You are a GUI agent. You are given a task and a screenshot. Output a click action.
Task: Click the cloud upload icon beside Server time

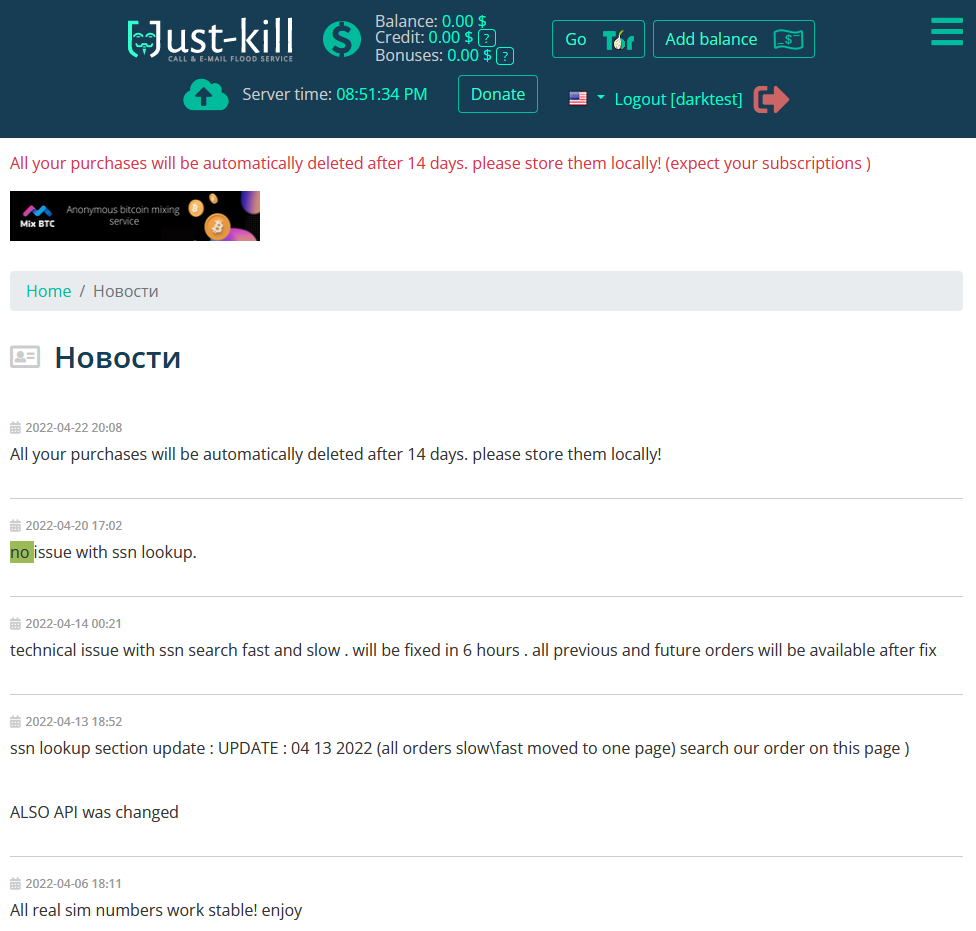pos(206,94)
